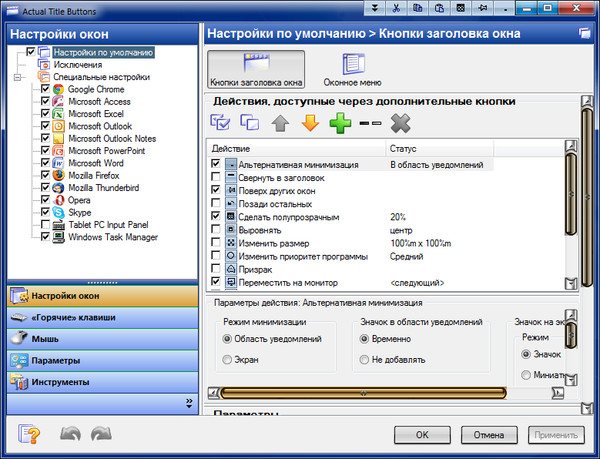Click the green plus add action icon
Screen dimensions: 600x459
339,122
